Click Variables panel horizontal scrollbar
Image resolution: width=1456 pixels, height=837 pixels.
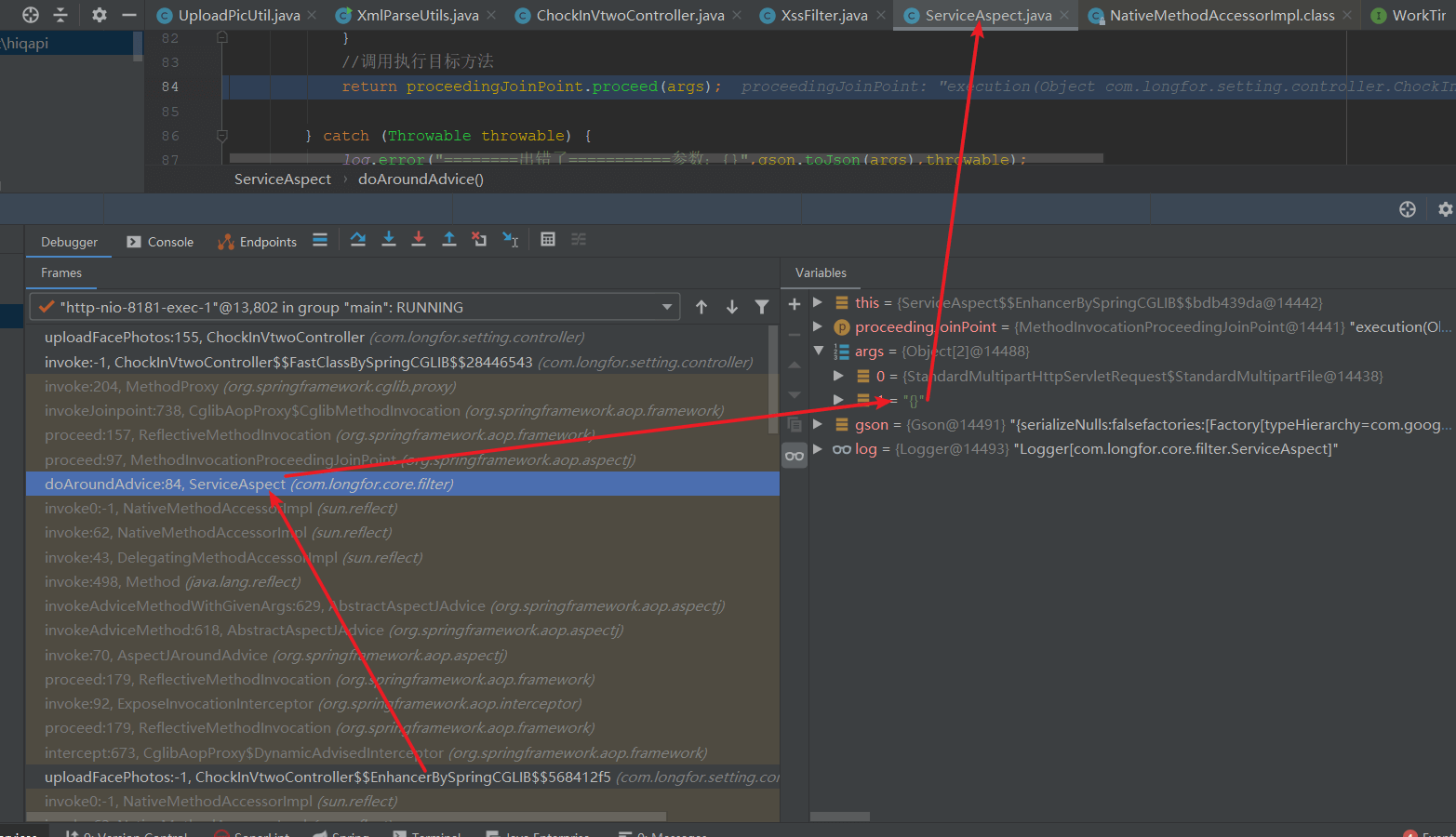click(x=840, y=817)
